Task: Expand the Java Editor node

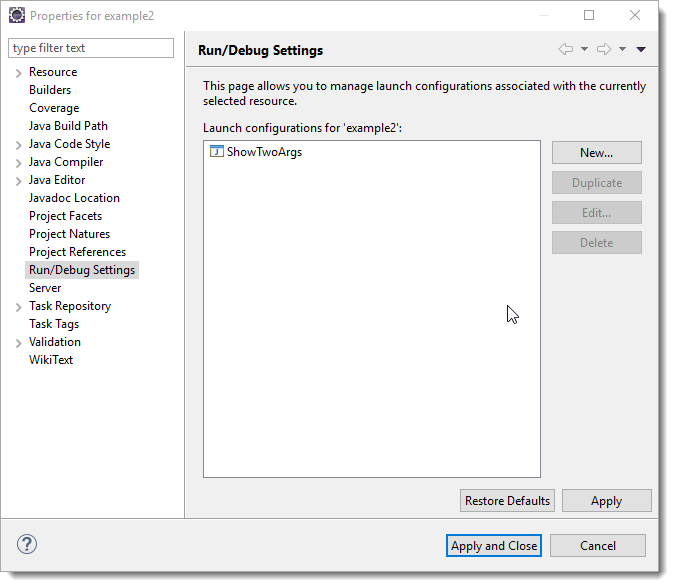Action: [x=18, y=181]
